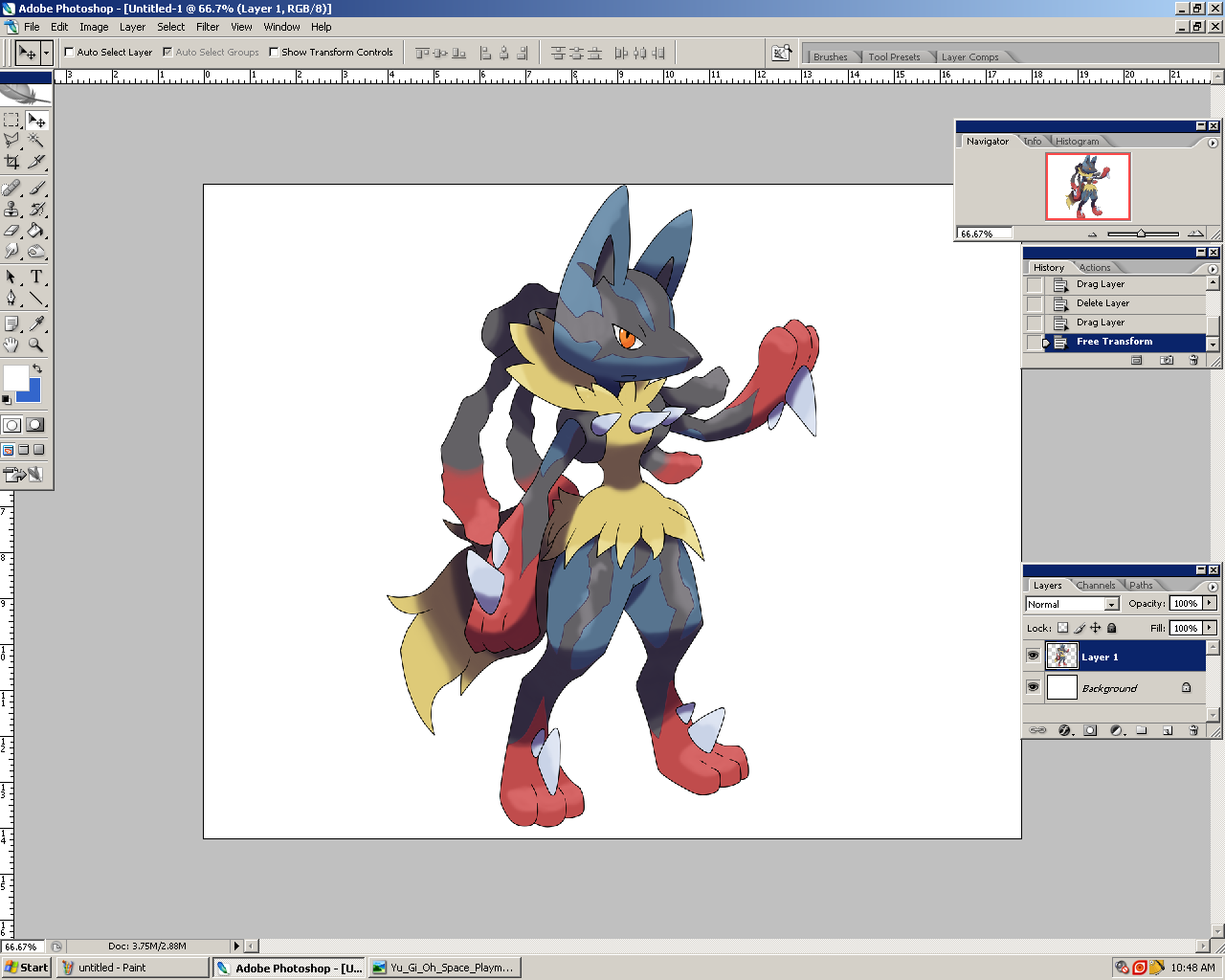This screenshot has width=1225, height=980.
Task: Select the Slice tool
Action: [36, 162]
